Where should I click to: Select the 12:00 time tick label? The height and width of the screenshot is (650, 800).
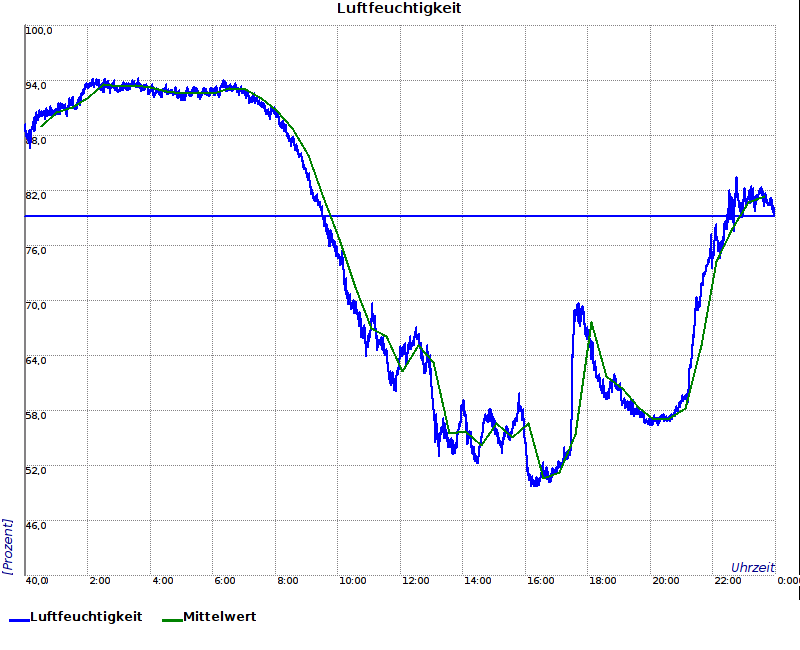click(x=415, y=580)
